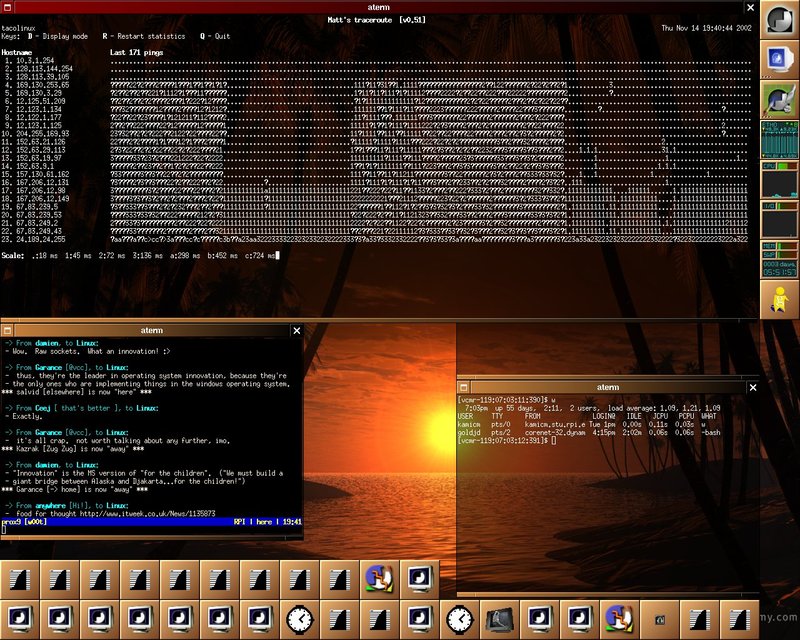
Task: Click the 'goldjd' user row in w output
Action: pyautogui.click(x=589, y=432)
